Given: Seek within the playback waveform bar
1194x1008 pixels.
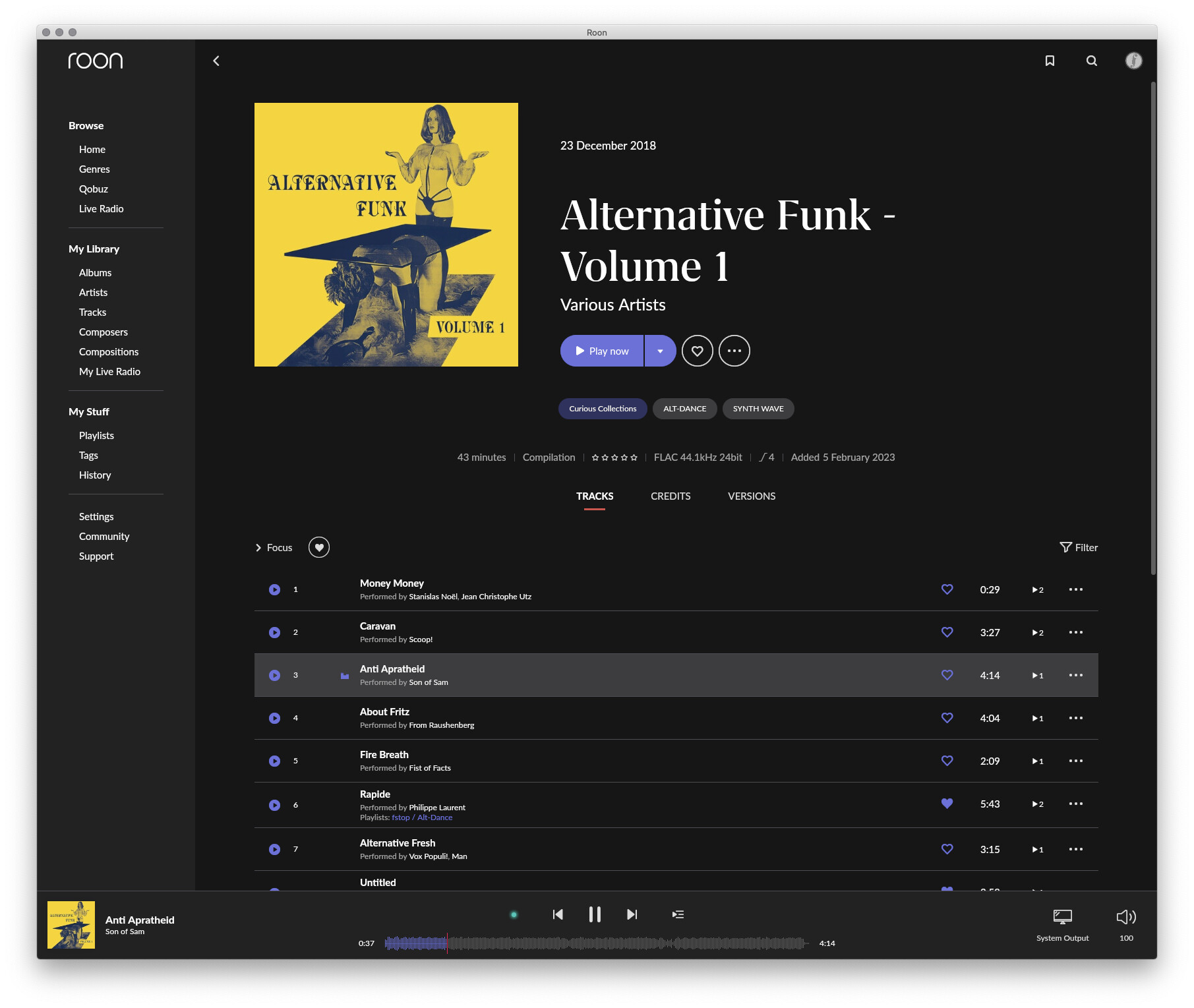Looking at the screenshot, I should [597, 943].
